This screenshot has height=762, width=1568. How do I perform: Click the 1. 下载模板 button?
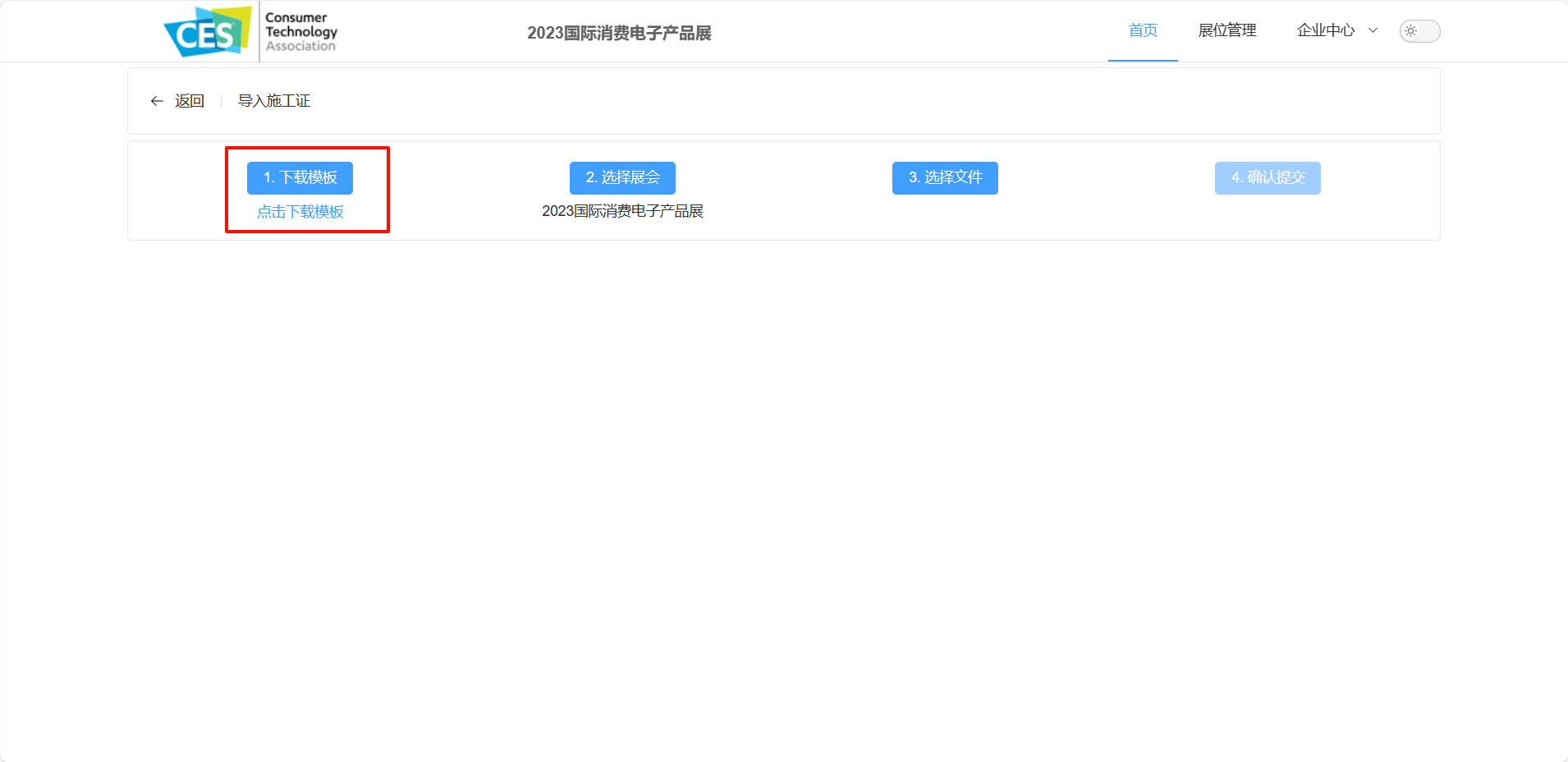(300, 177)
